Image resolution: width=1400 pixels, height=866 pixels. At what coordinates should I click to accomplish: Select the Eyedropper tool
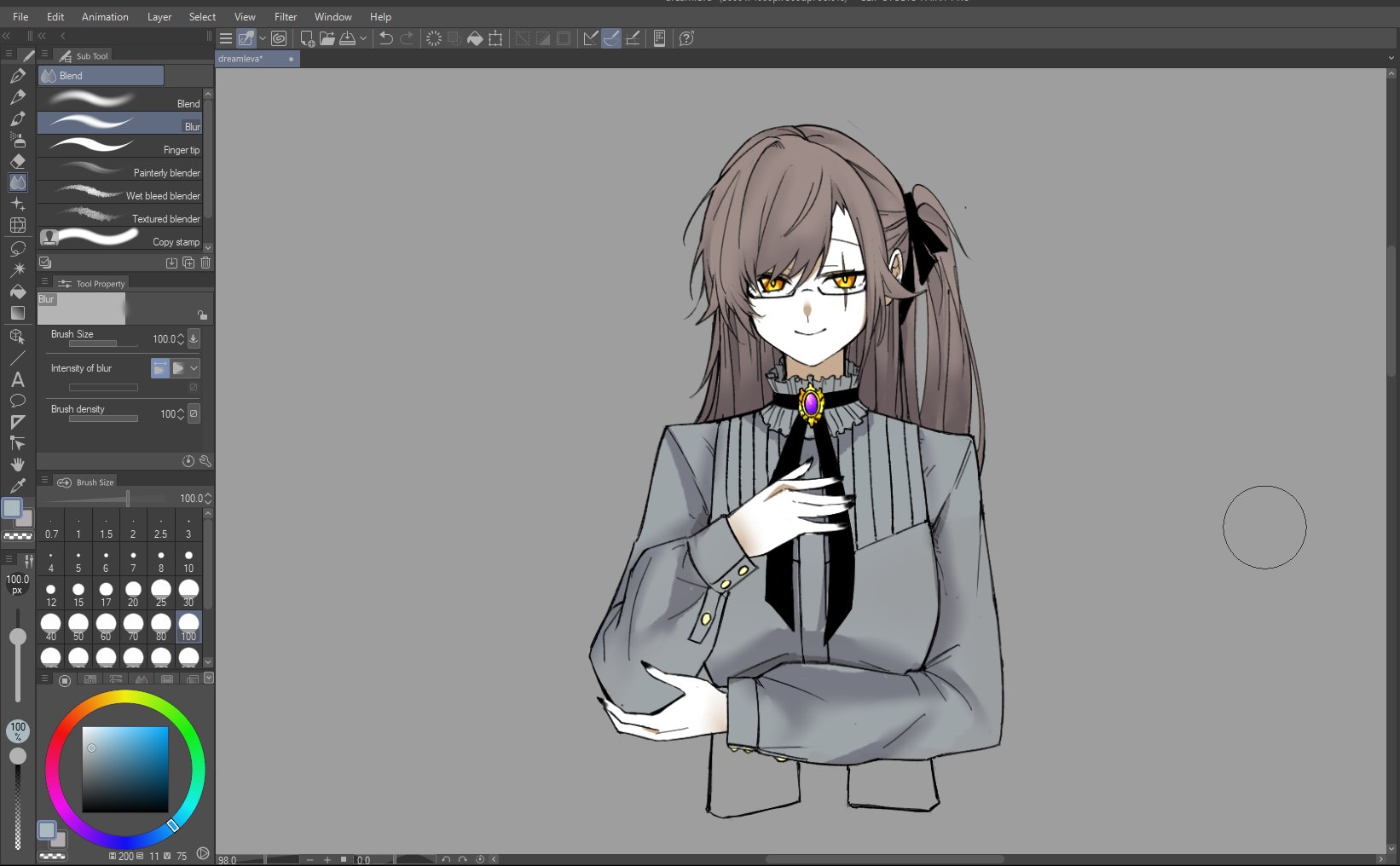tap(18, 486)
